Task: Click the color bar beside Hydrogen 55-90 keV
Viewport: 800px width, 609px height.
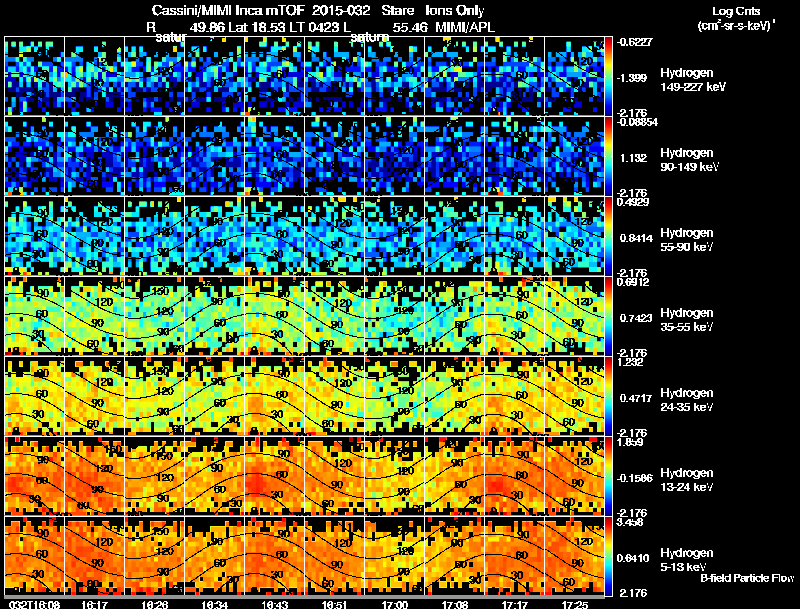Action: pos(608,236)
